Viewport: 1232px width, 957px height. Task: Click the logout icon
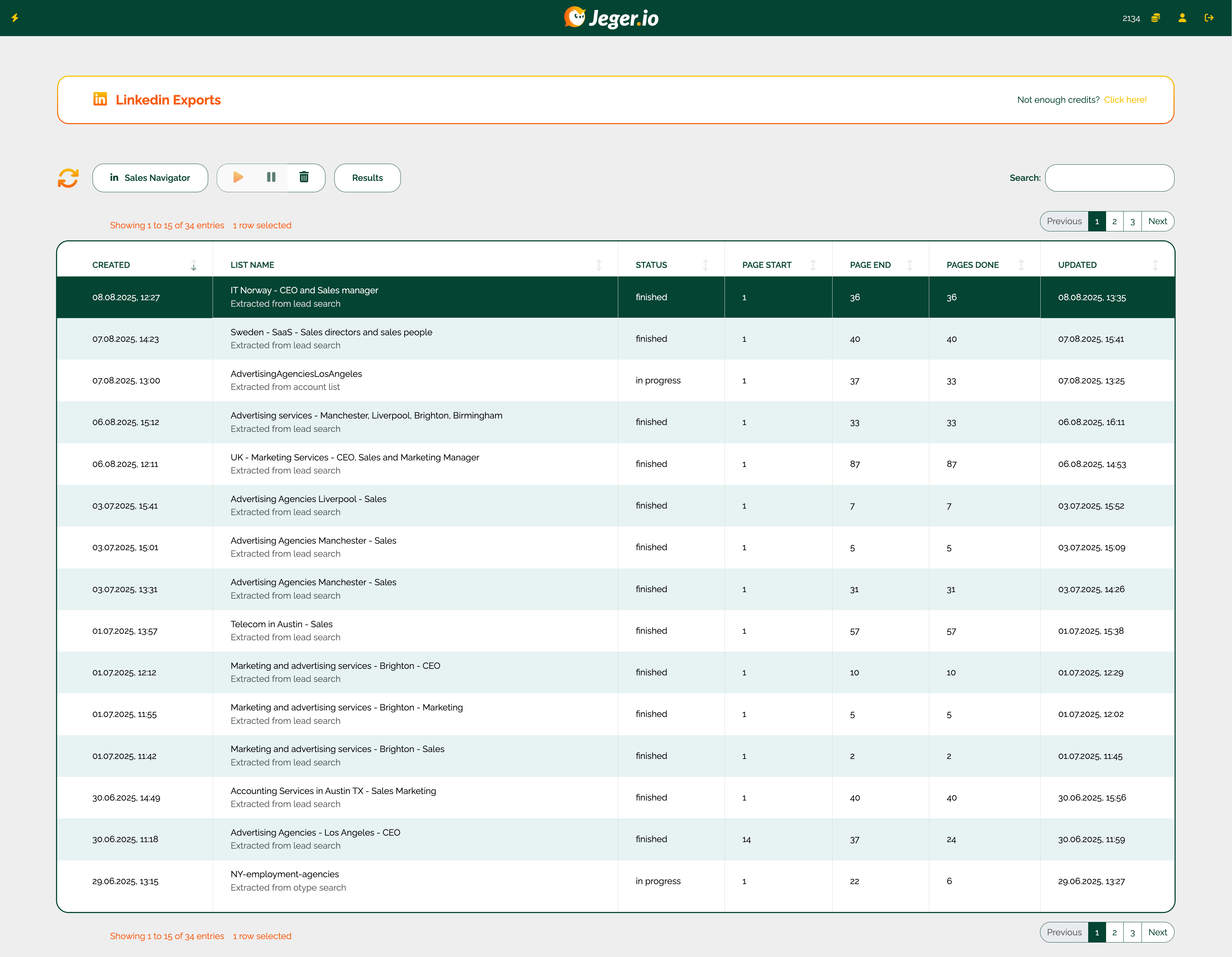[x=1209, y=18]
